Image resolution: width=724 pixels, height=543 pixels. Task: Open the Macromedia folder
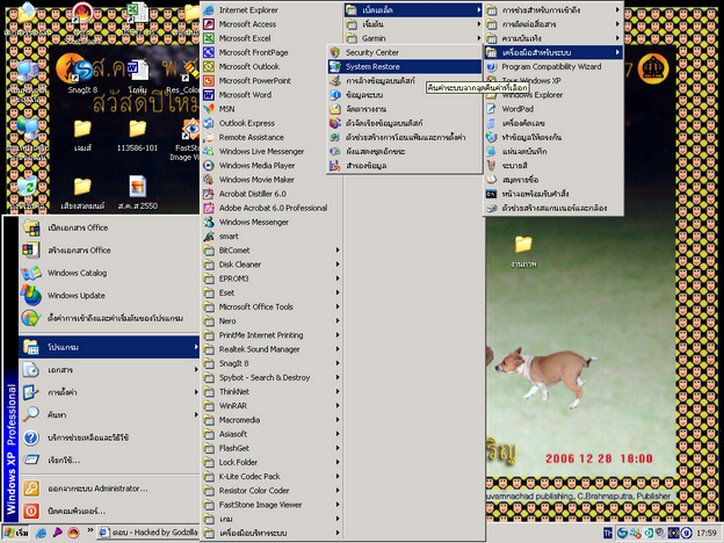(271, 420)
